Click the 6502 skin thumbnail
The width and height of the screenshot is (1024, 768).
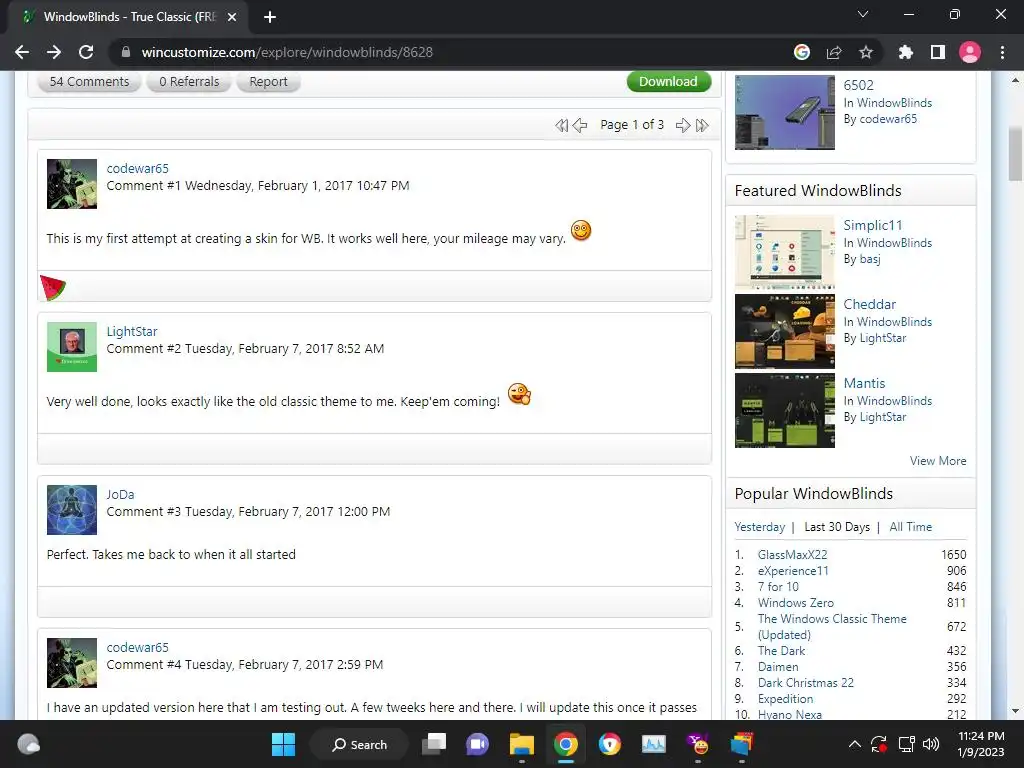(x=785, y=112)
